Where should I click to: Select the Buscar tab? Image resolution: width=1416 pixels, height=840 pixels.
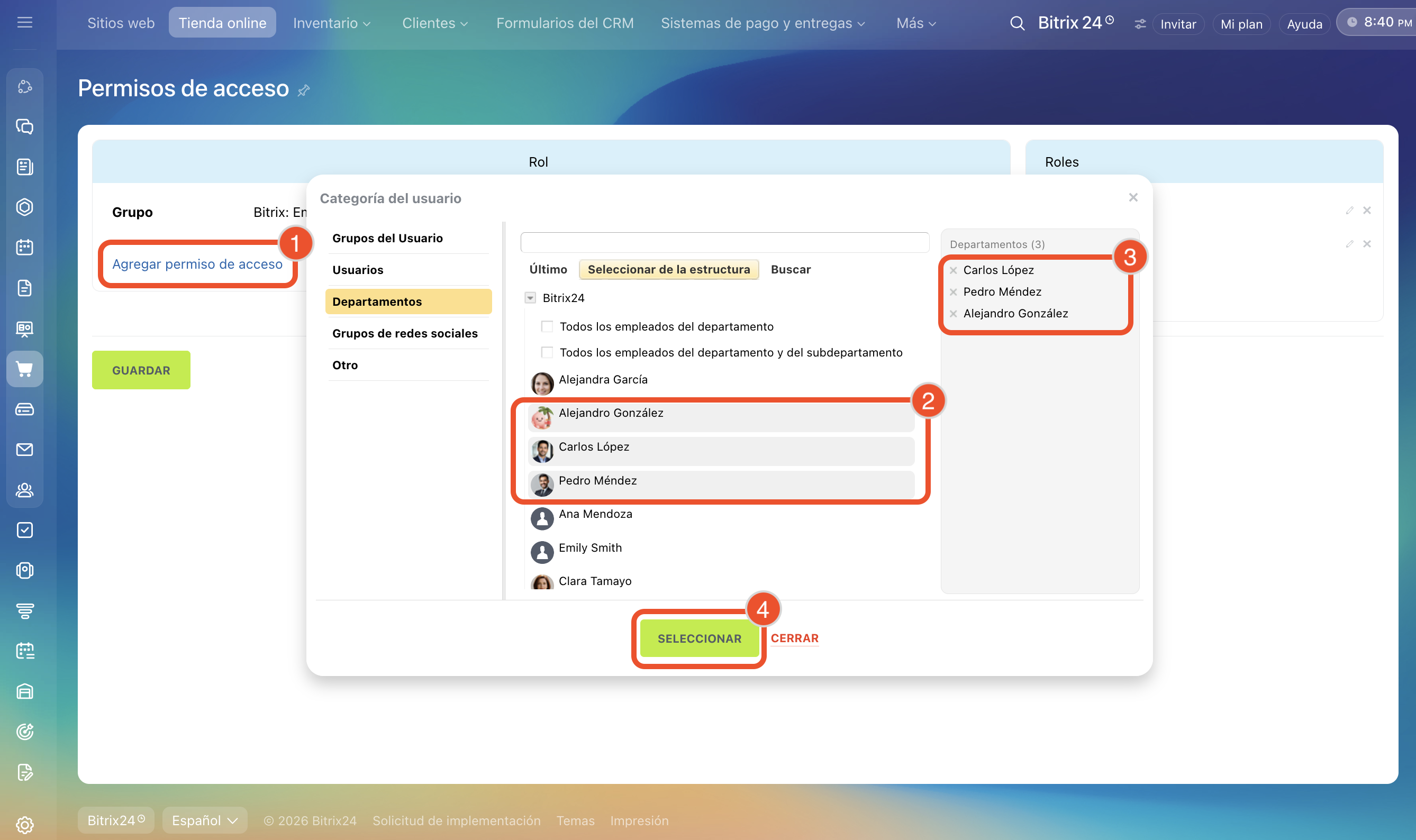coord(791,269)
